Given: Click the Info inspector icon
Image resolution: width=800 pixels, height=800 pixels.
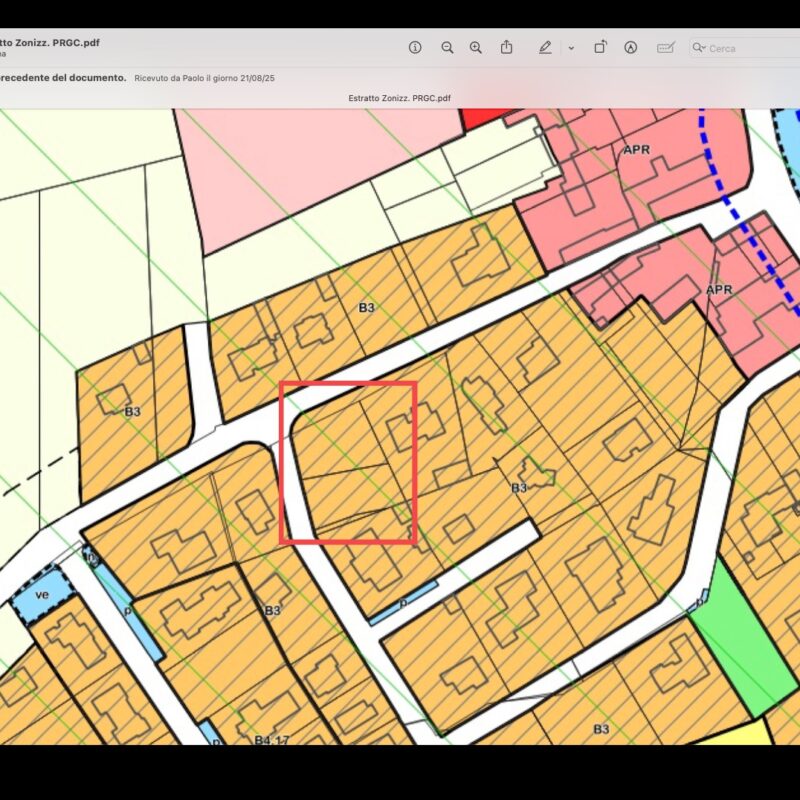Looking at the screenshot, I should (x=415, y=47).
